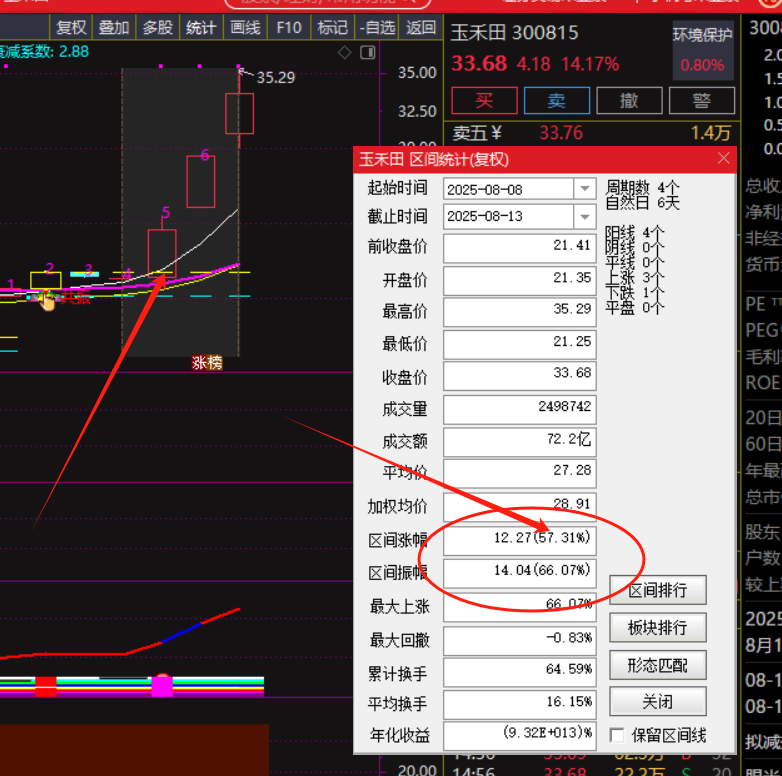Click the 最低价 value 21.25

point(520,344)
